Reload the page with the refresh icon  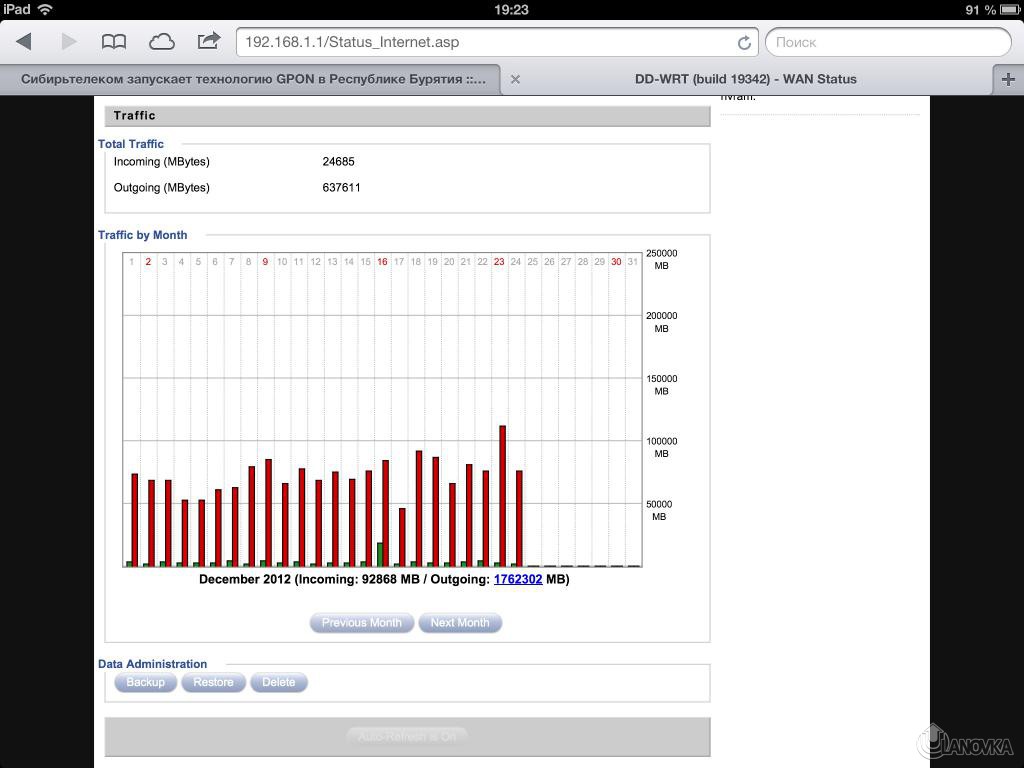tap(744, 43)
